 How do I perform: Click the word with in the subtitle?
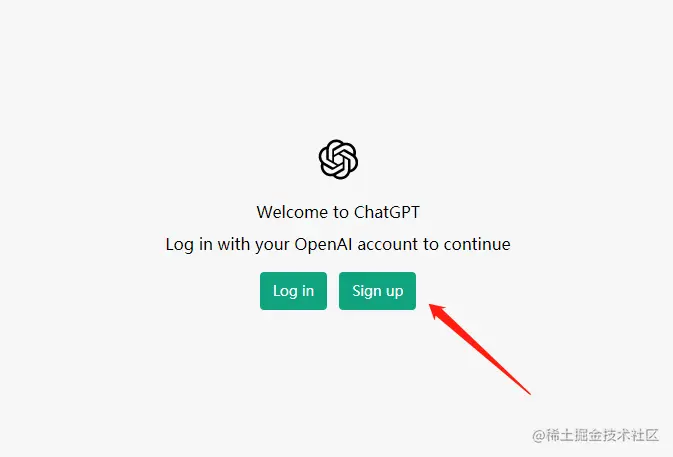tap(234, 244)
